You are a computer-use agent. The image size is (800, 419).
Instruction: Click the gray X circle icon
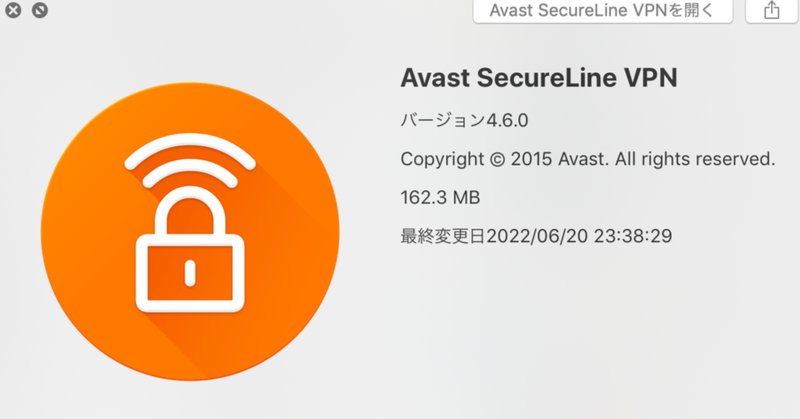(x=12, y=11)
